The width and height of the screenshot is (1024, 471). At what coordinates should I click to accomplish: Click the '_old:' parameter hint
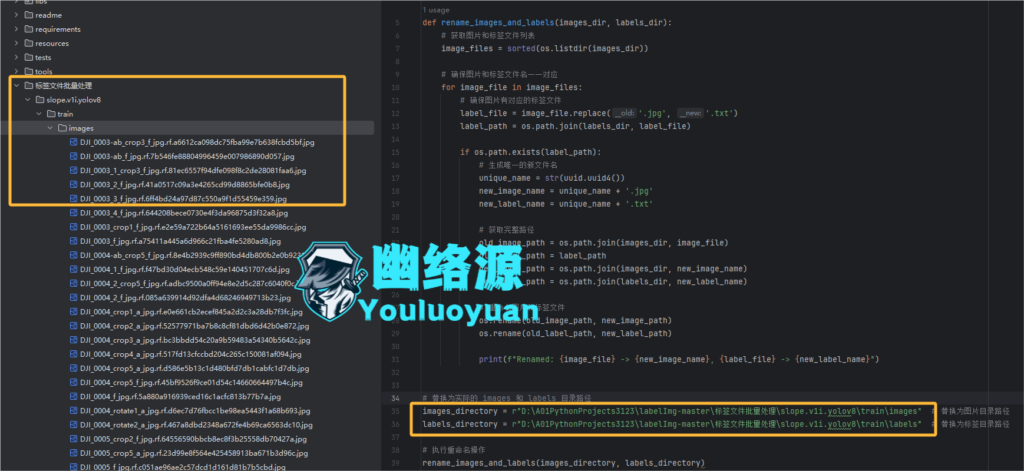point(625,113)
